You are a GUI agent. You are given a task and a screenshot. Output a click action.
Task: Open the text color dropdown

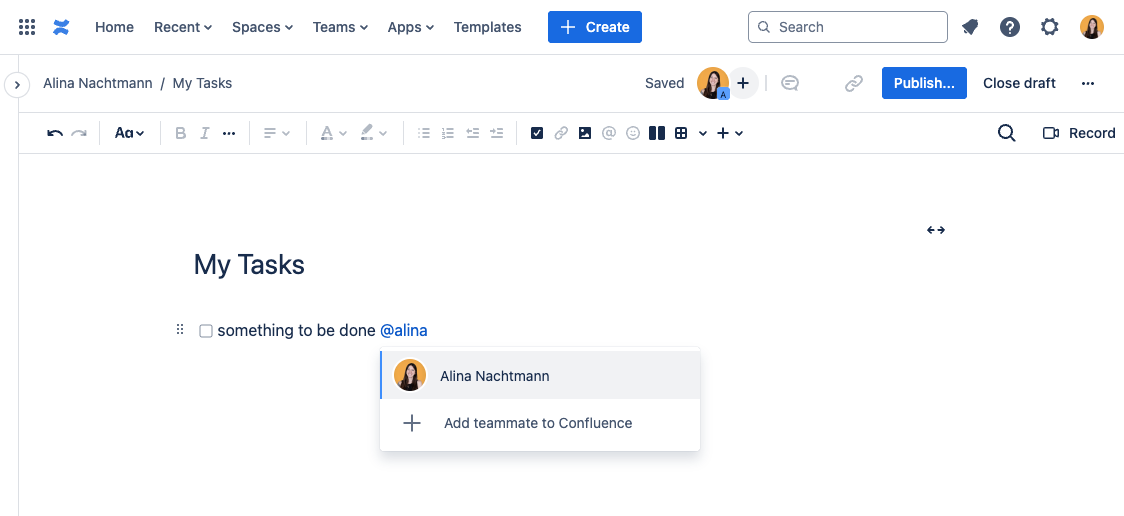pos(333,133)
